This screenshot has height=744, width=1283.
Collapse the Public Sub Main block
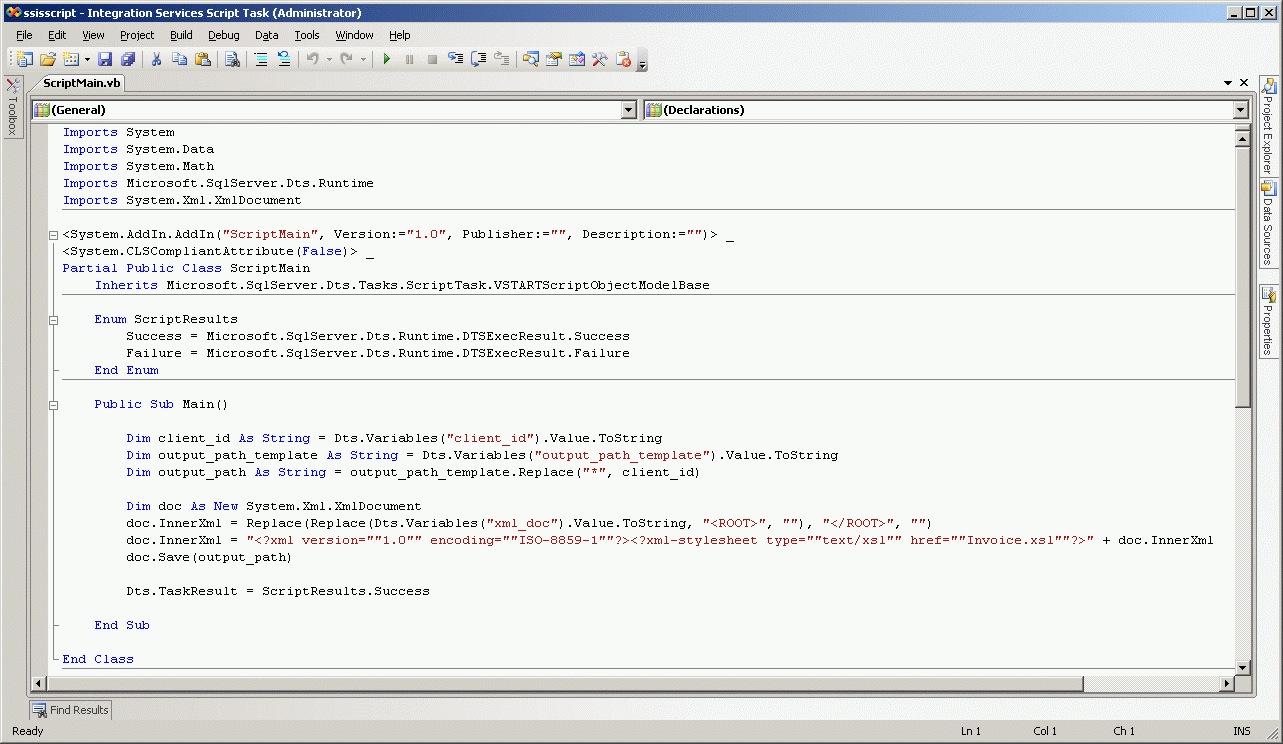(x=53, y=405)
